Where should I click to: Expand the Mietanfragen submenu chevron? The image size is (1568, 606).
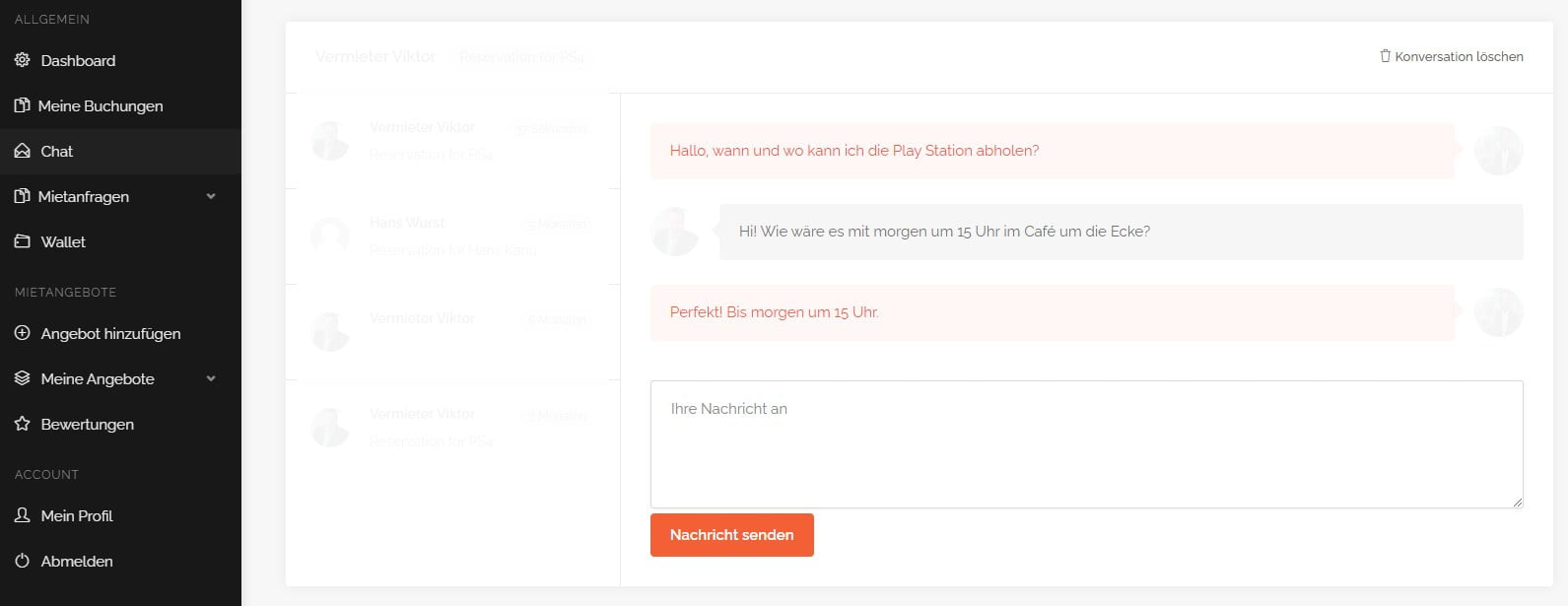[211, 196]
